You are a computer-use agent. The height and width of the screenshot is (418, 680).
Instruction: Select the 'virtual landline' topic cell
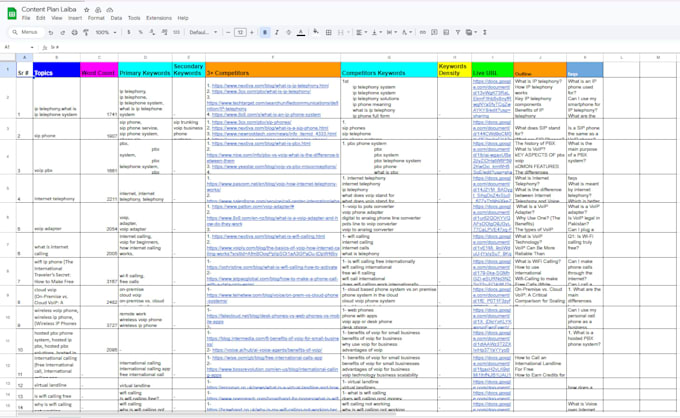(x=57, y=383)
